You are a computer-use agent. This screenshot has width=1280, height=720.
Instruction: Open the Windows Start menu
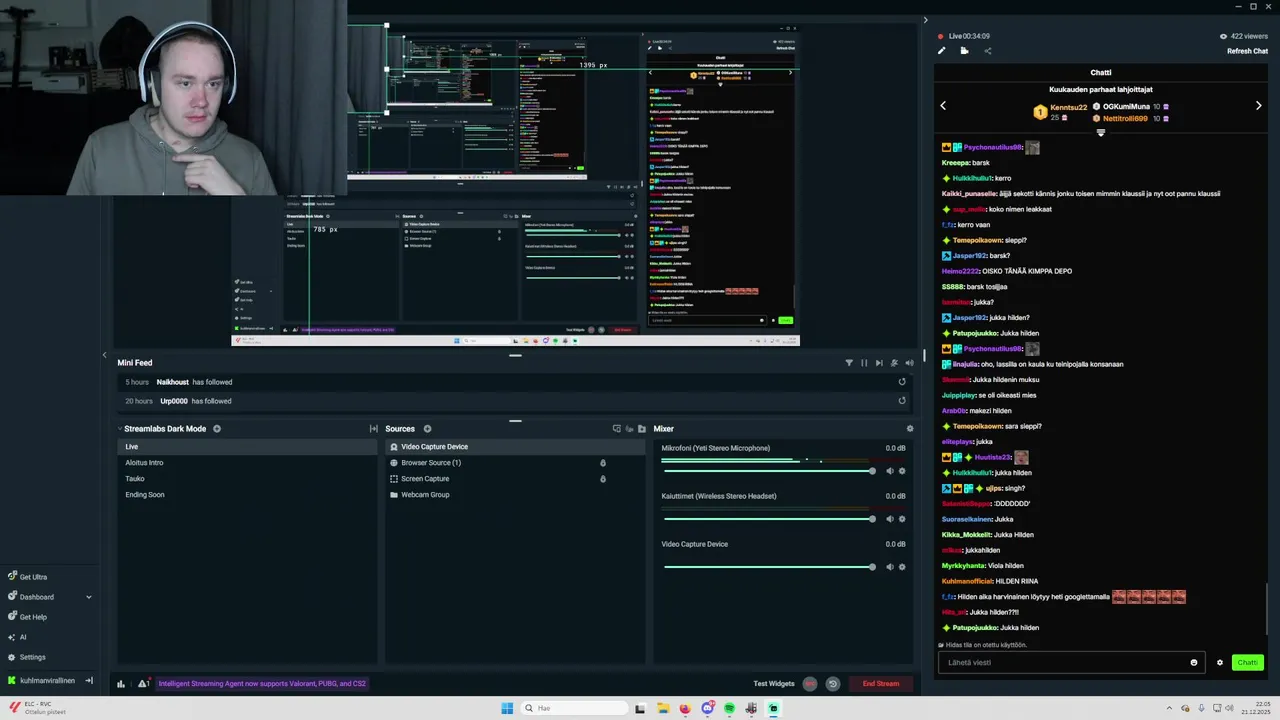point(507,708)
